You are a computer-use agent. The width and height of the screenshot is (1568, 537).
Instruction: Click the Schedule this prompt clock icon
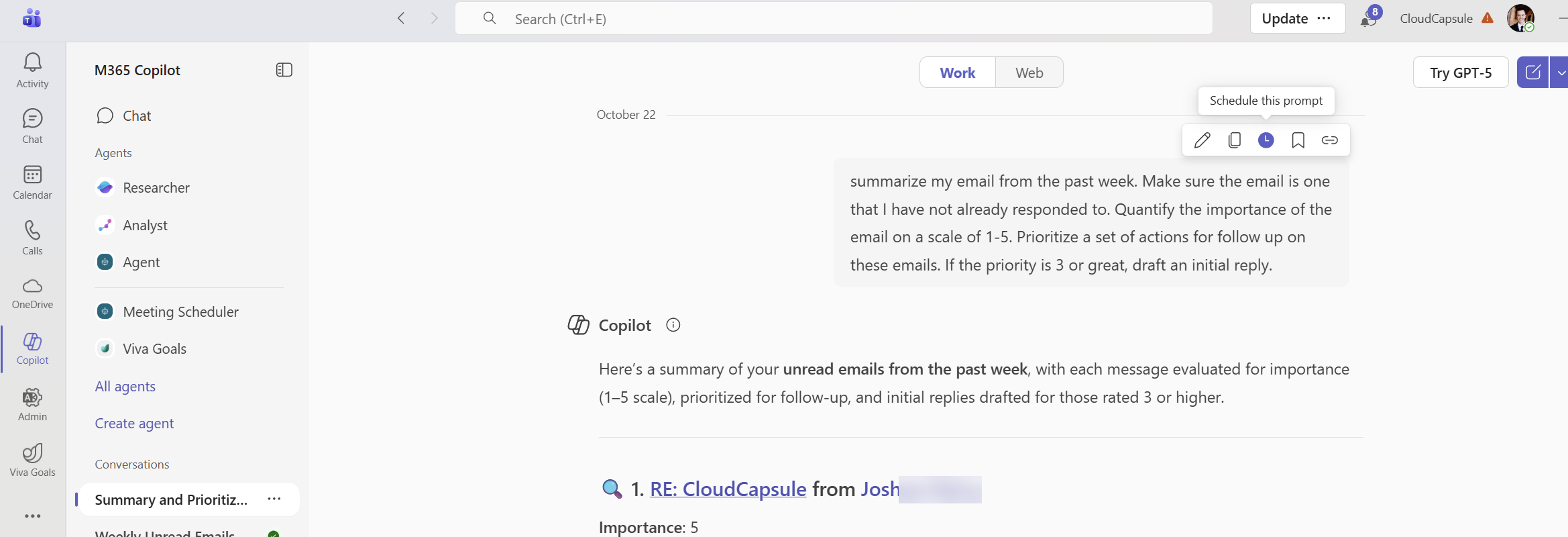tap(1266, 140)
